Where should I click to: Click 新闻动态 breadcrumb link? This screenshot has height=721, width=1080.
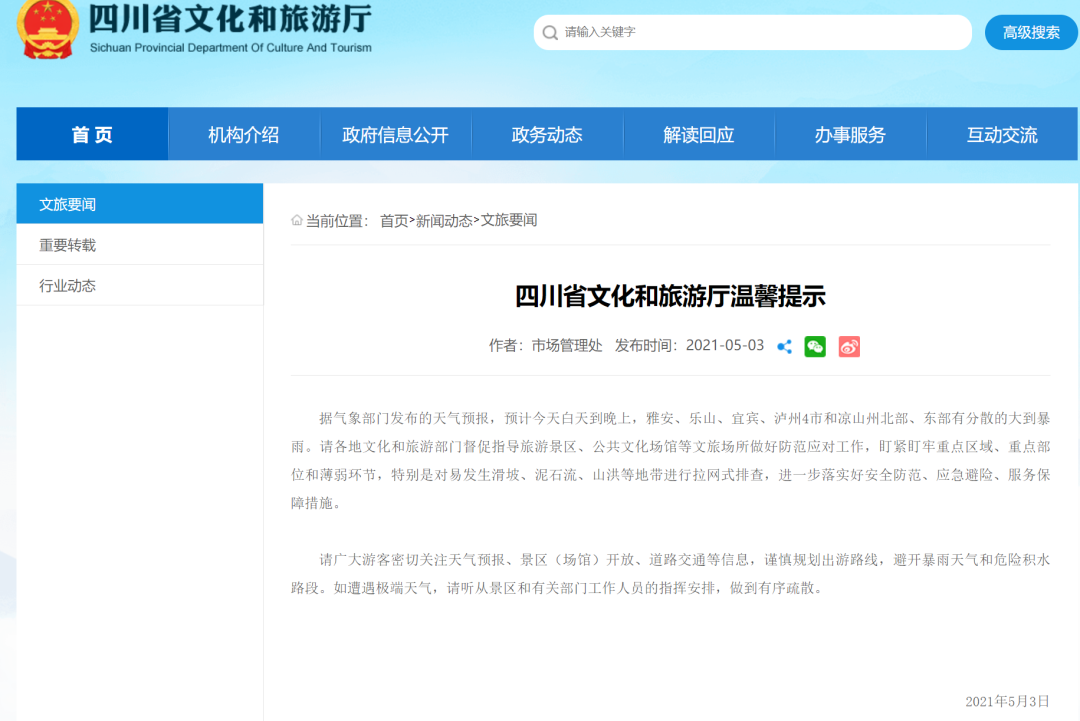pyautogui.click(x=444, y=221)
